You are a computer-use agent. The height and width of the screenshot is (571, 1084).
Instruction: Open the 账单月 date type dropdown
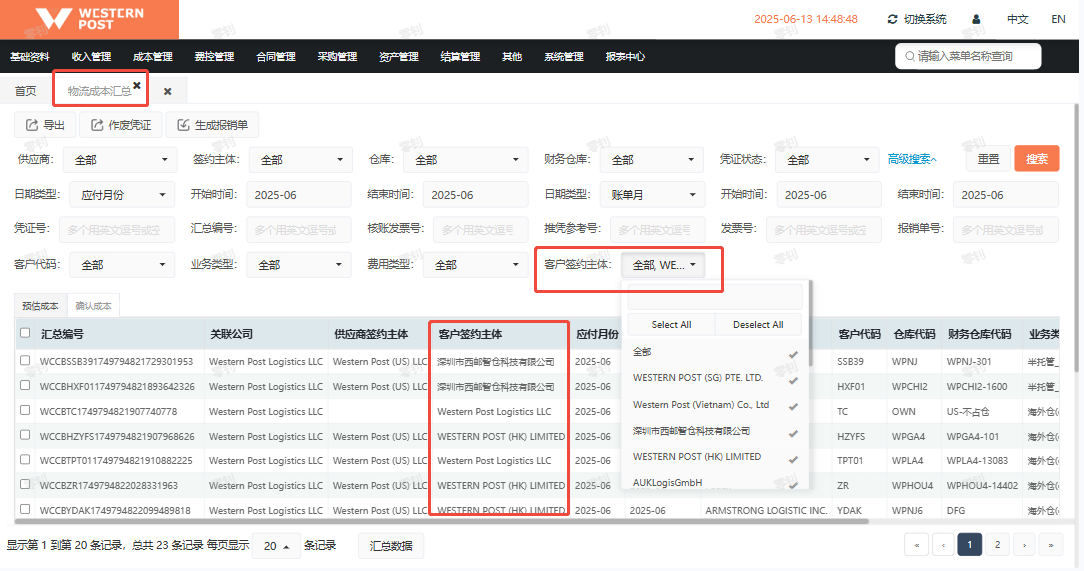[652, 195]
